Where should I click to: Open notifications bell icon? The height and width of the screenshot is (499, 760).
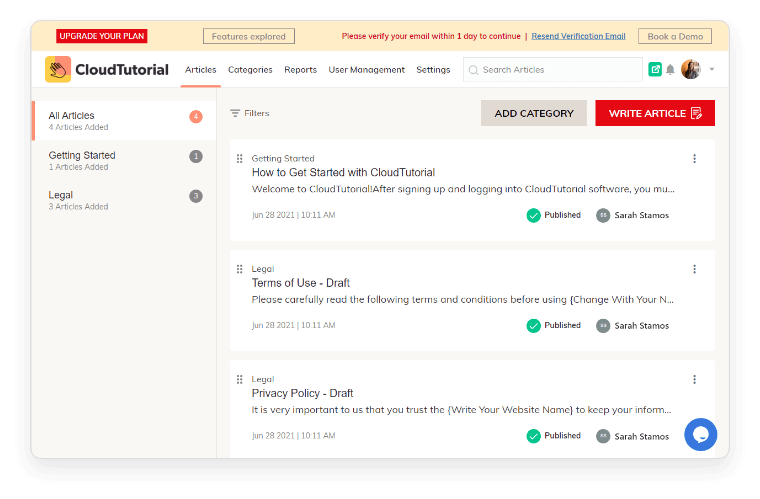(670, 69)
